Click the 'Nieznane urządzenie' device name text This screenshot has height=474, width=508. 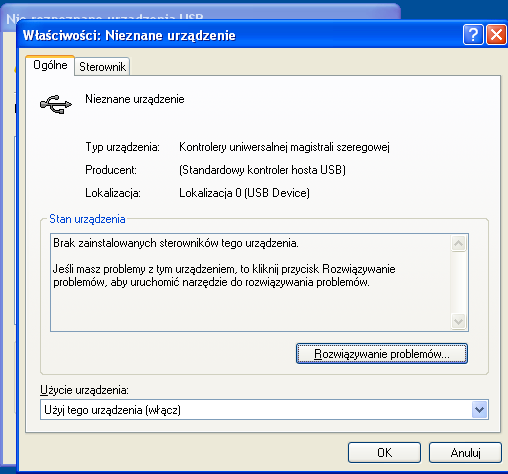(135, 99)
